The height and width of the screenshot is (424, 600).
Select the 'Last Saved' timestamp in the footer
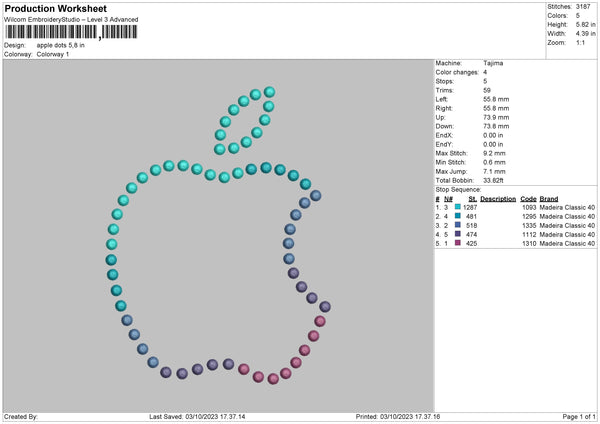pyautogui.click(x=197, y=416)
